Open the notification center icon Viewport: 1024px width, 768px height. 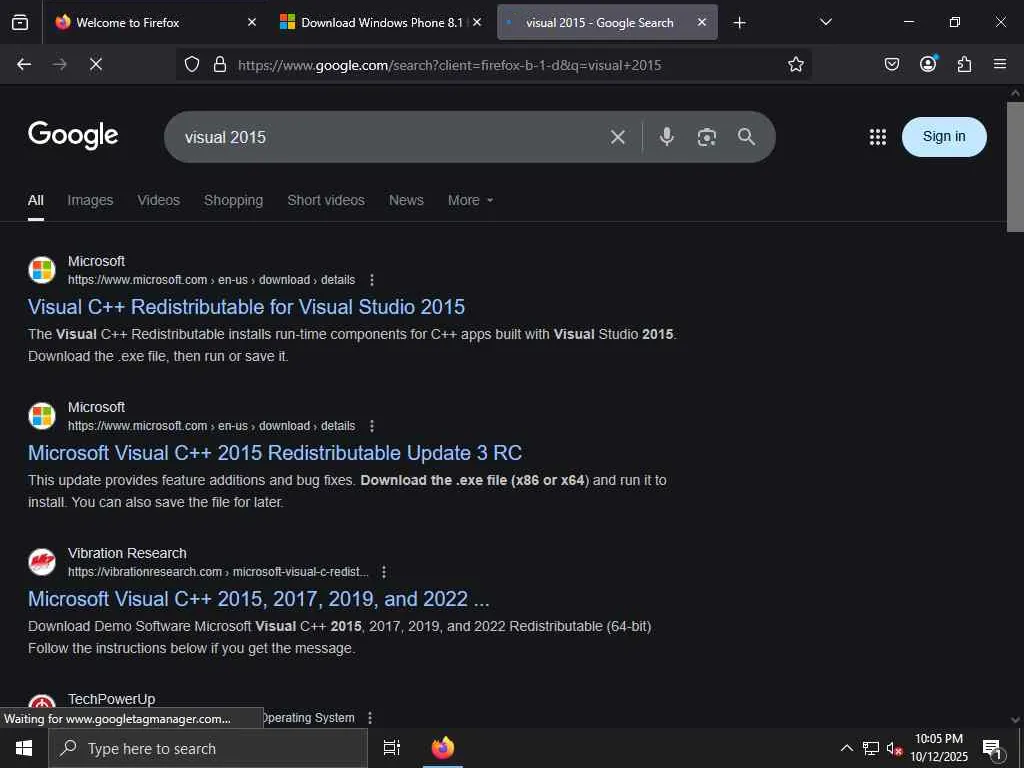pos(993,748)
